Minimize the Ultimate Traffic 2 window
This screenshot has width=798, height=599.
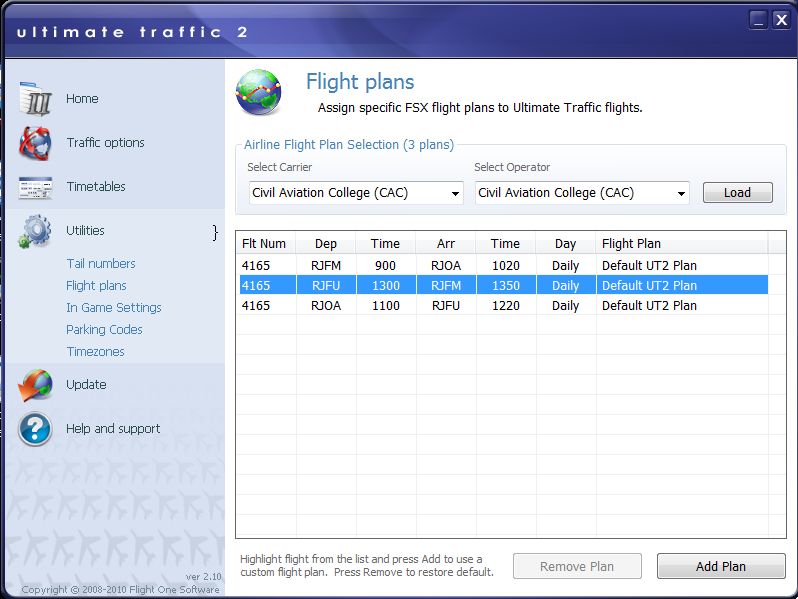758,20
